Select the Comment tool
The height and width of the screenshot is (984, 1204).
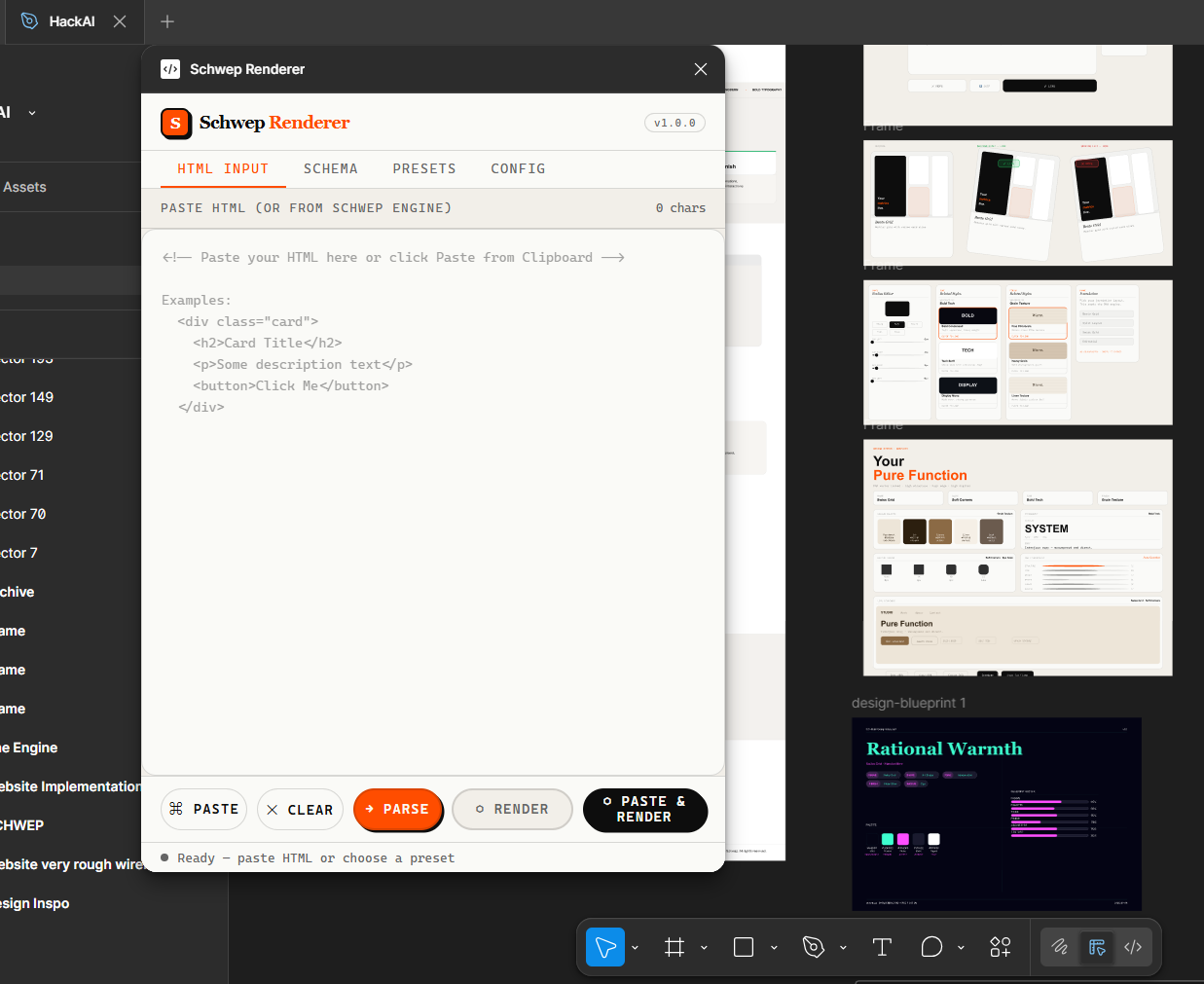(x=931, y=947)
